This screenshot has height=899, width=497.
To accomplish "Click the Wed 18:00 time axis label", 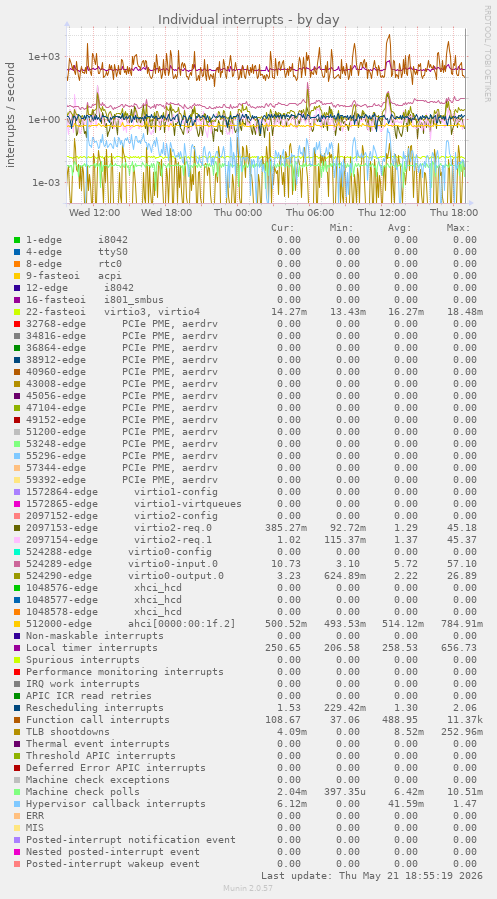I will pos(166,212).
